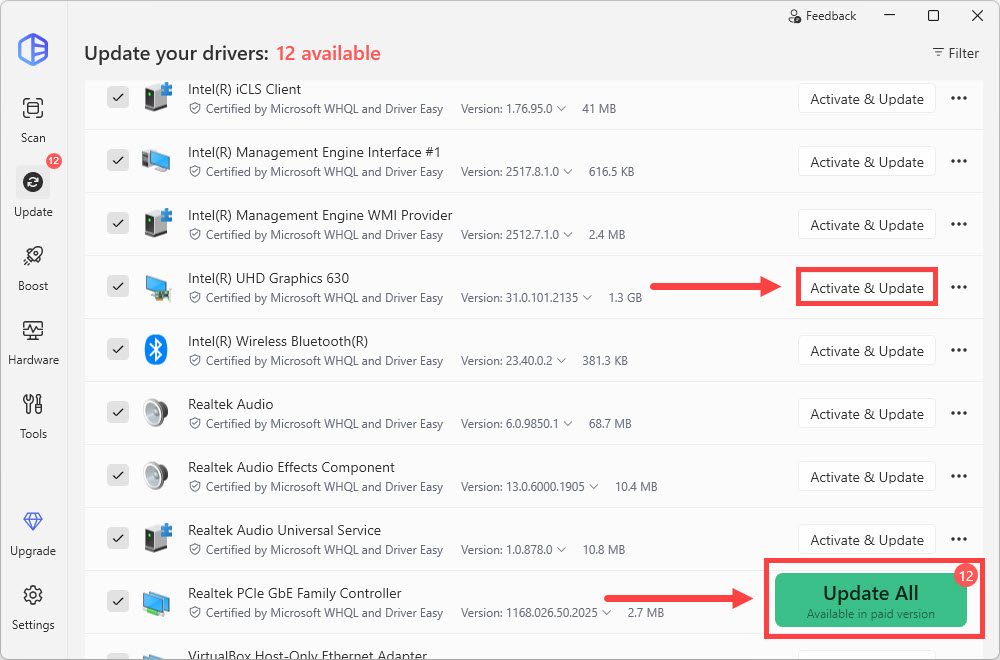
Task: Click the Driver Easy logo
Action: 33,49
